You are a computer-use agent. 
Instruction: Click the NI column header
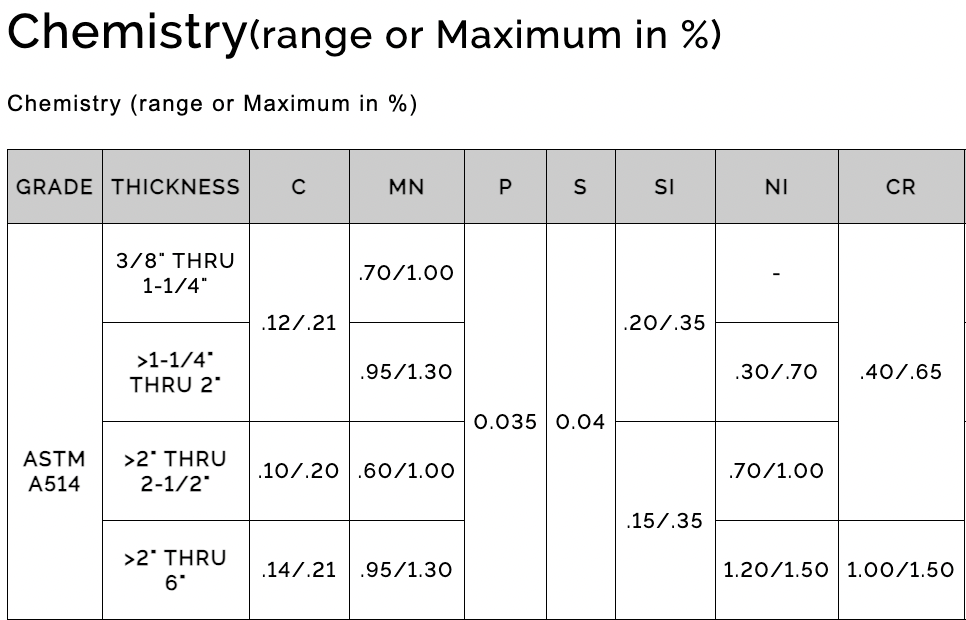[776, 187]
